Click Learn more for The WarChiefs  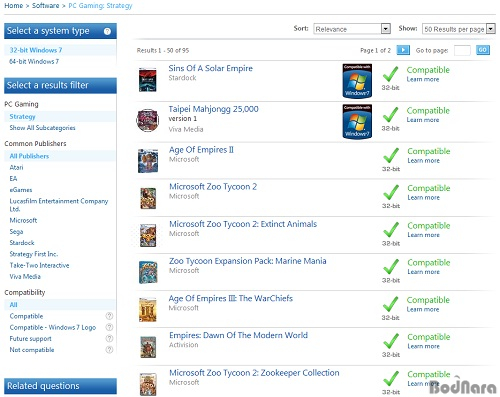pos(423,309)
